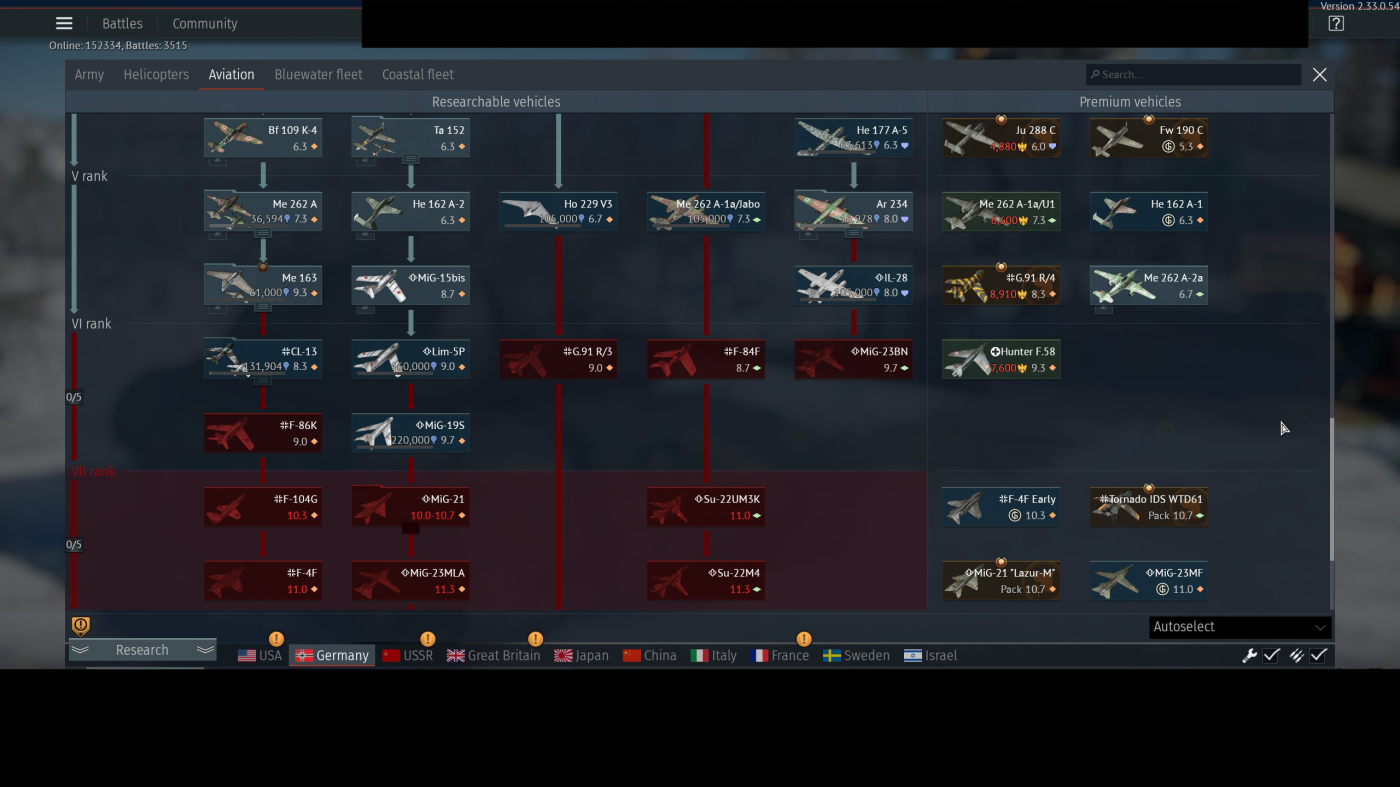Switch to the Bluewater fleet tab

click(x=318, y=75)
